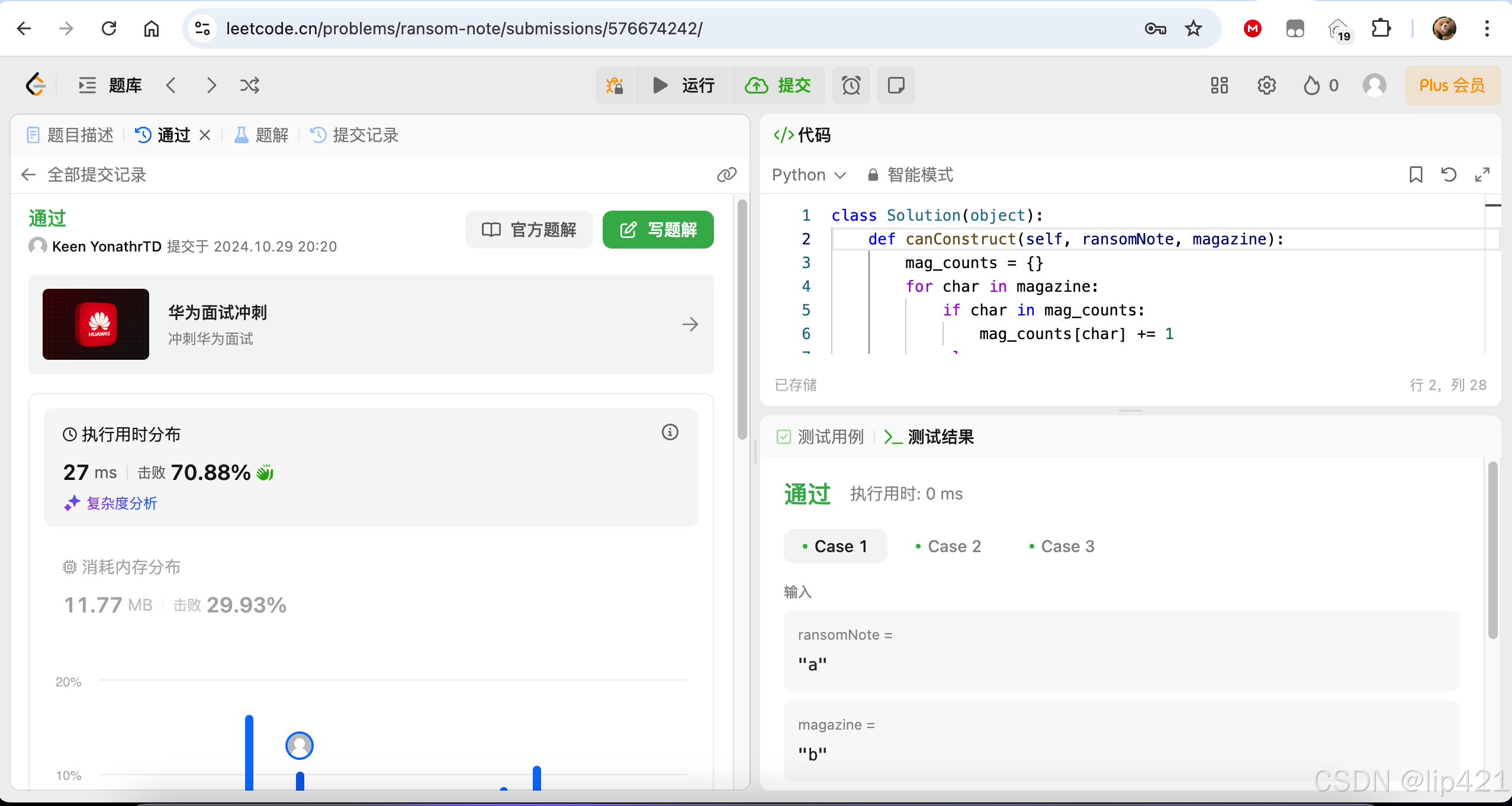Image resolution: width=1512 pixels, height=806 pixels.
Task: Click the green 写题解 button
Action: coord(658,230)
